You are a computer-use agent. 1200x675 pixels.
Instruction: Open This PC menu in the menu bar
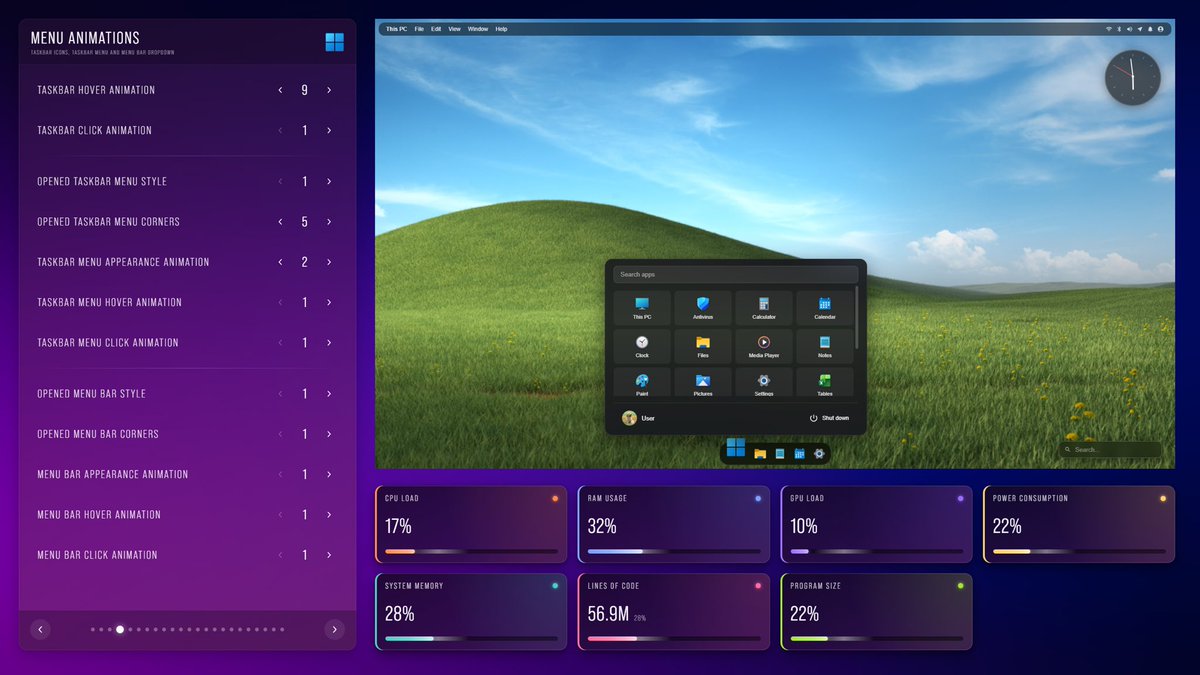[397, 29]
